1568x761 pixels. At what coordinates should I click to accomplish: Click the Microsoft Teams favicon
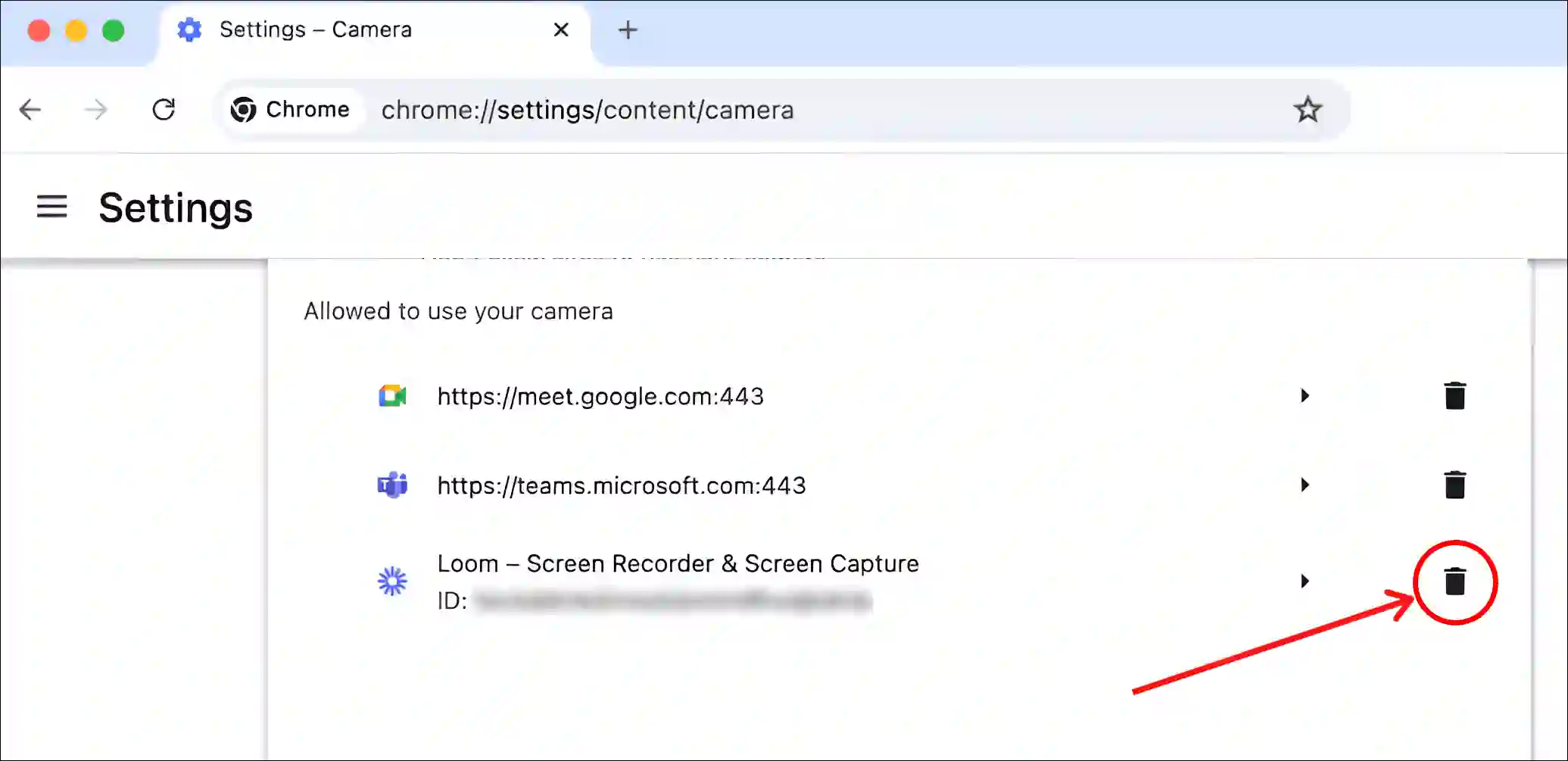[392, 485]
